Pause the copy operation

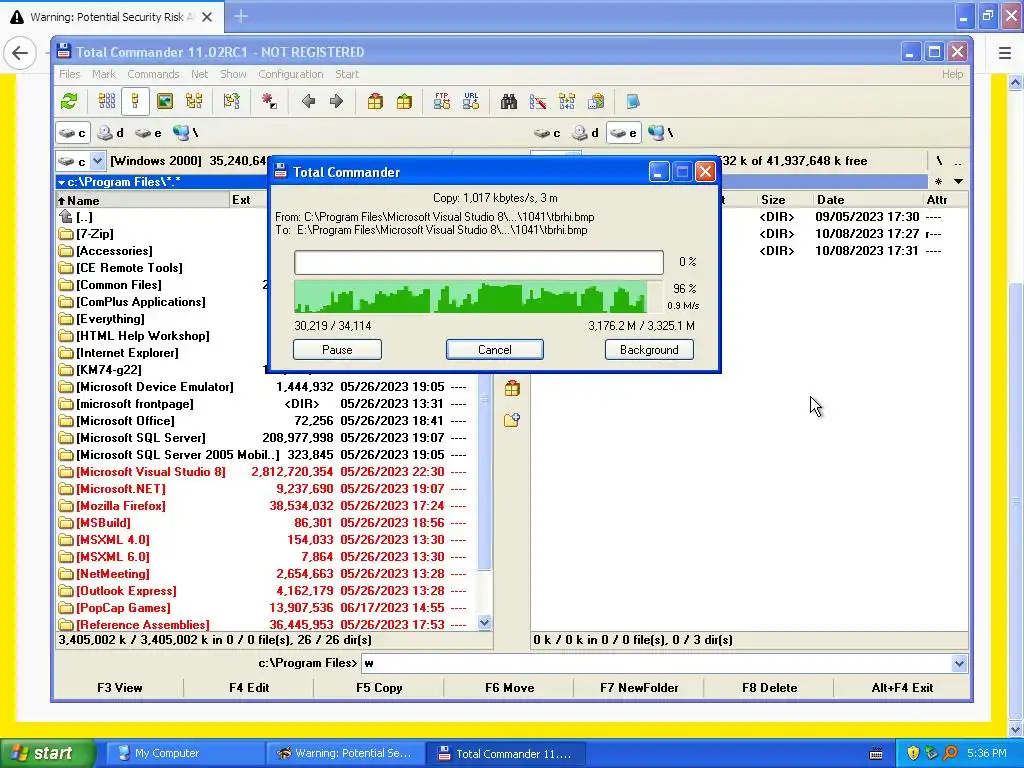337,350
